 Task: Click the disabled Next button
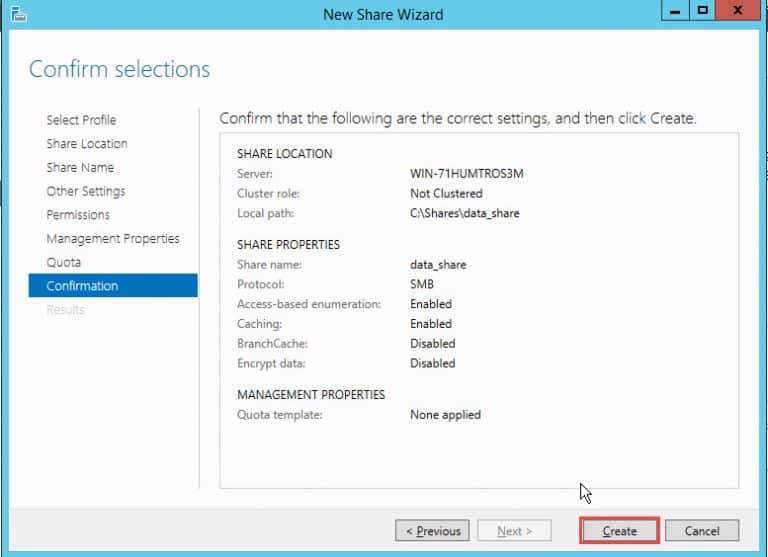pos(514,531)
